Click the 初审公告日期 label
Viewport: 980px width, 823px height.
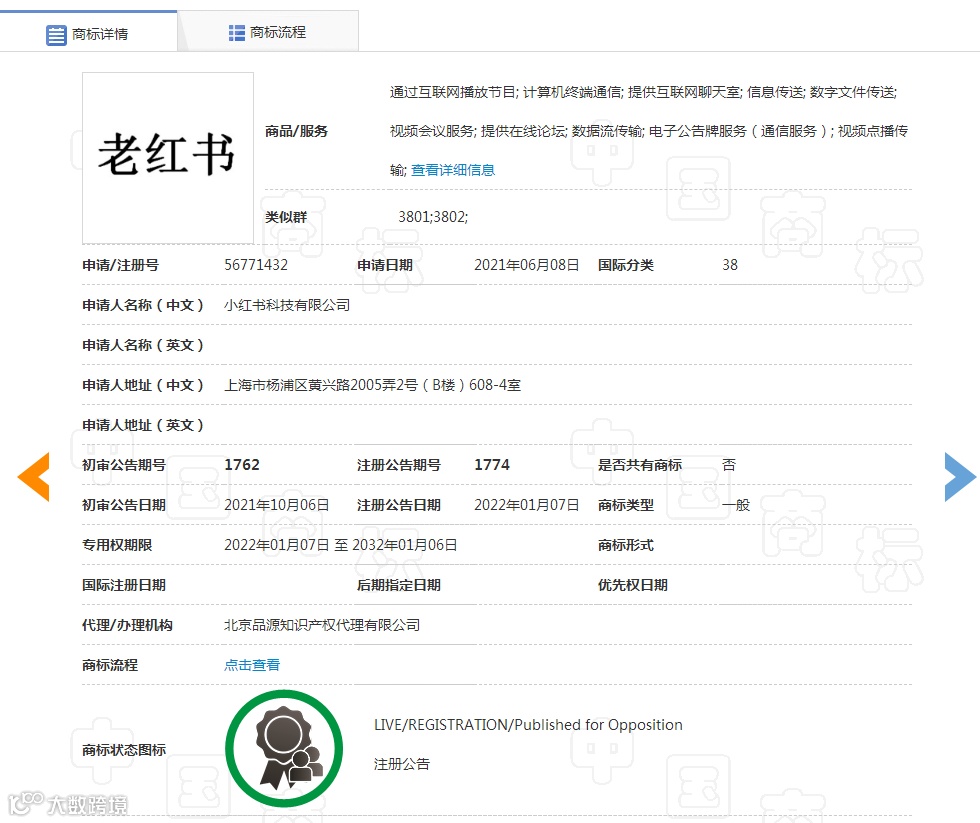(124, 505)
